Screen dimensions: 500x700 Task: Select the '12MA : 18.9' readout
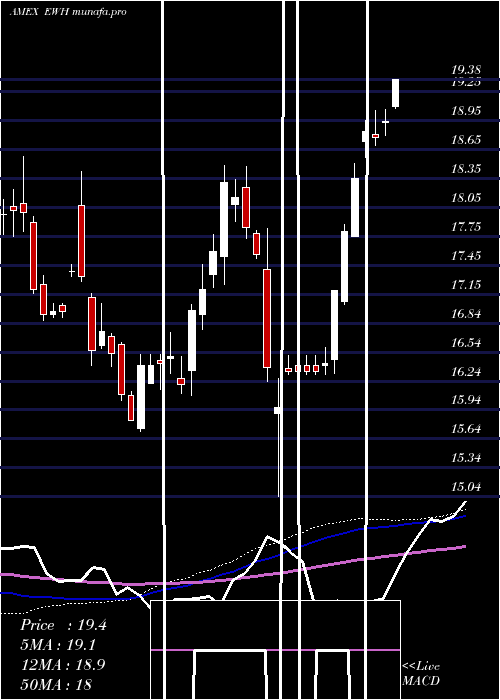63,665
